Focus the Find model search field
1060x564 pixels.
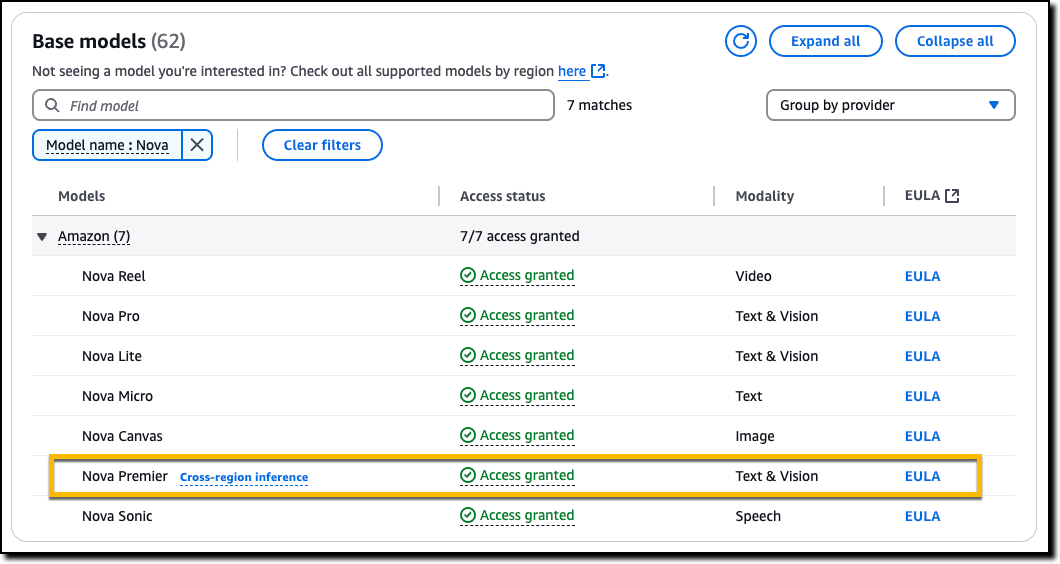click(x=300, y=105)
